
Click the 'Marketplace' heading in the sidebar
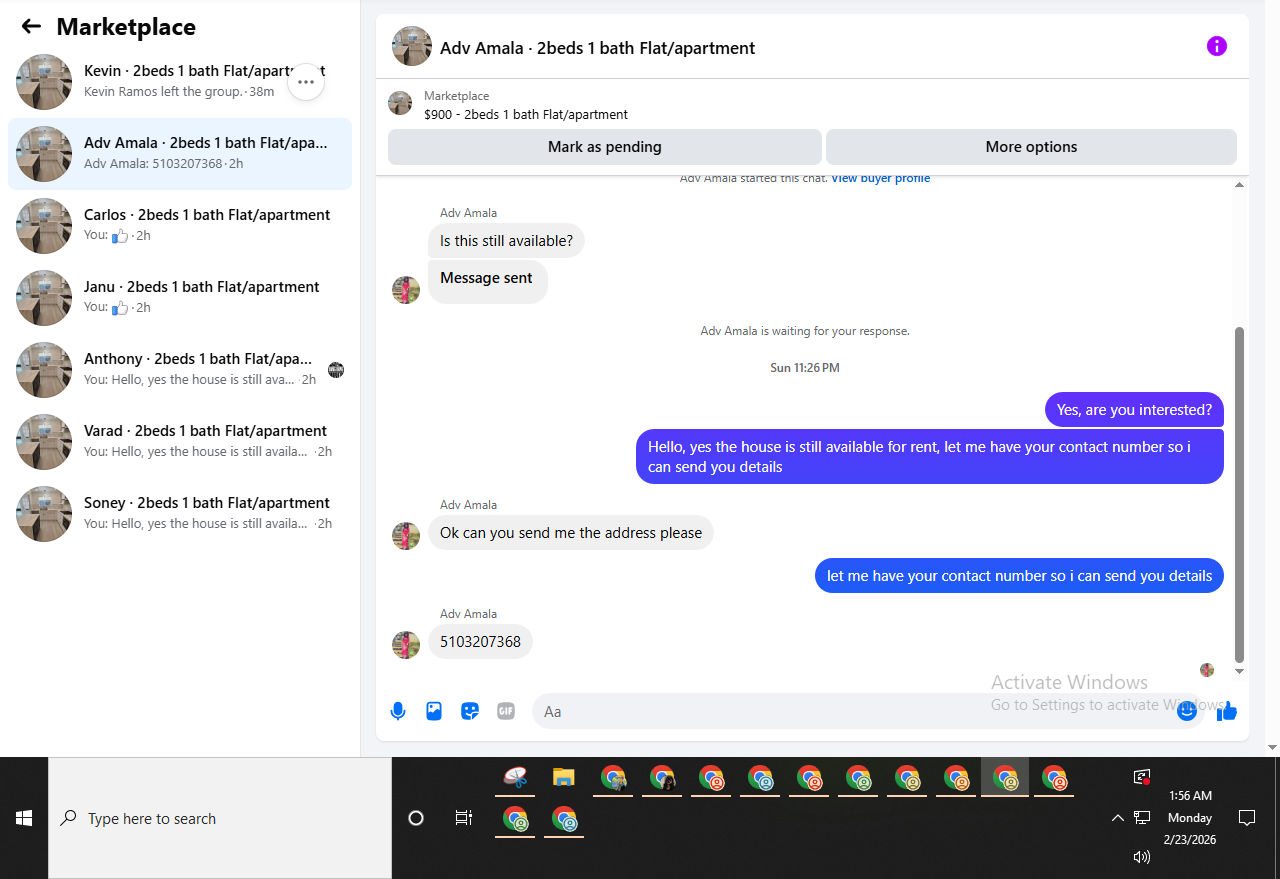coord(126,27)
